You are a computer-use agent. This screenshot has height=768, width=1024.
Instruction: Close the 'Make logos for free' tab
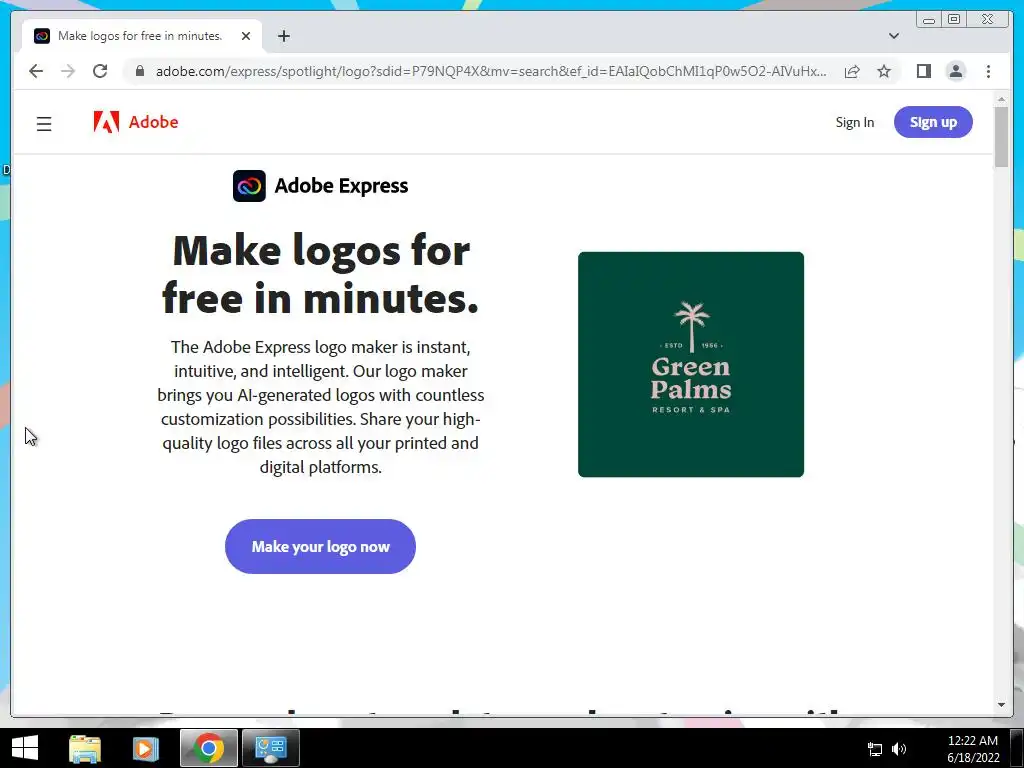(246, 36)
